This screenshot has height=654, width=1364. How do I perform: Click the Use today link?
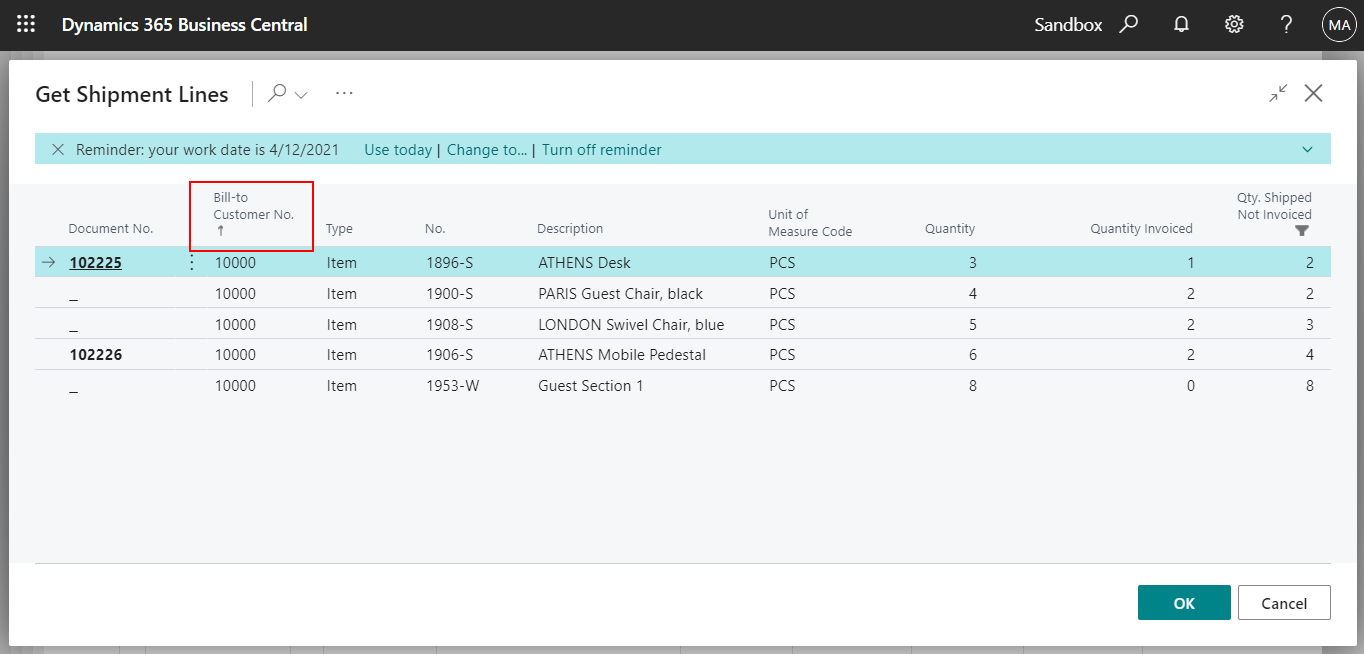(x=398, y=149)
